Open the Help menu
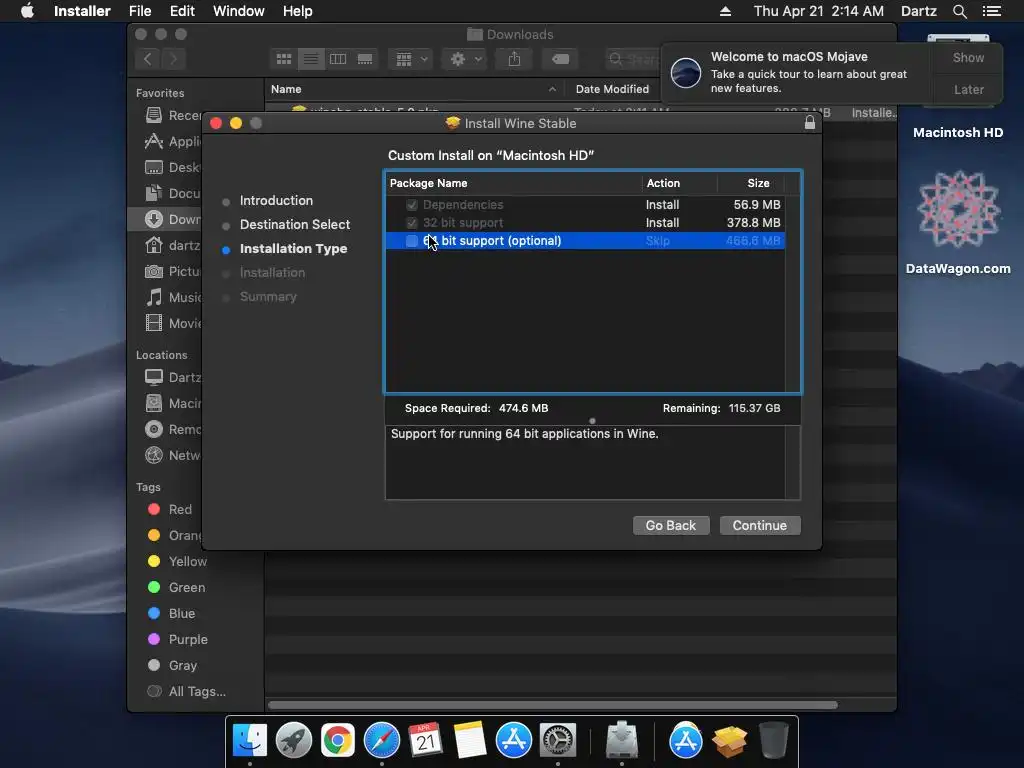This screenshot has width=1024, height=768. (297, 11)
